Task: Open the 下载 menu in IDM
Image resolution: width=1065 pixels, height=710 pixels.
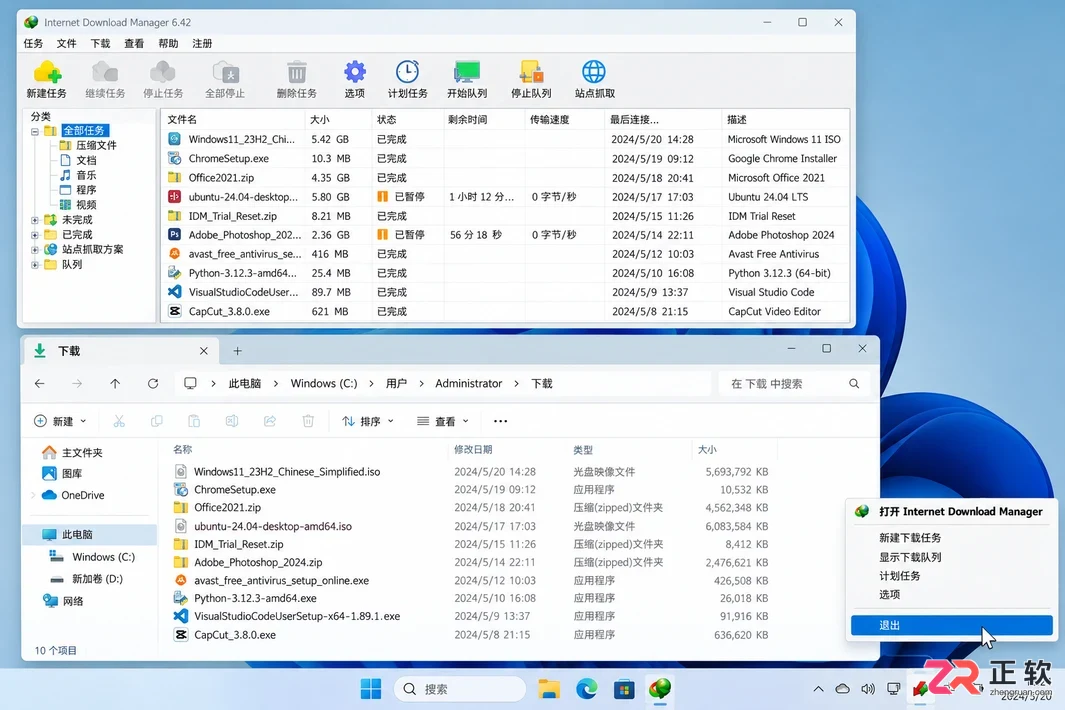Action: point(101,43)
